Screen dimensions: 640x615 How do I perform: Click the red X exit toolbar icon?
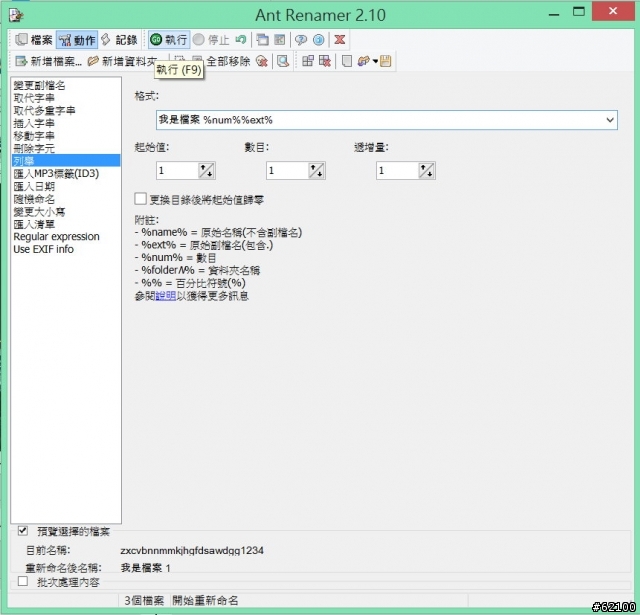[x=340, y=40]
